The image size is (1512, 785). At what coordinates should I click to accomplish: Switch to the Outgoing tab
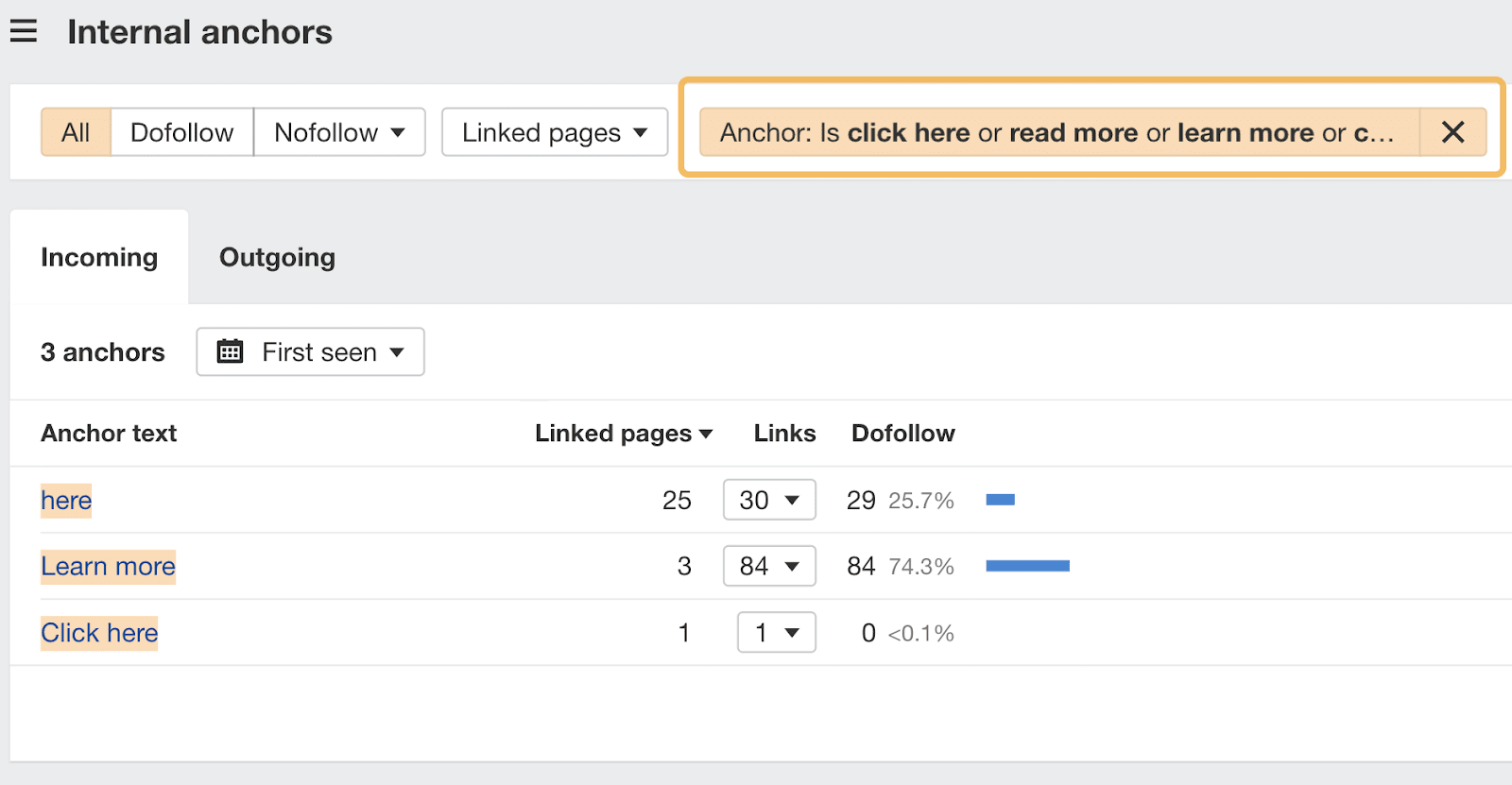point(276,256)
